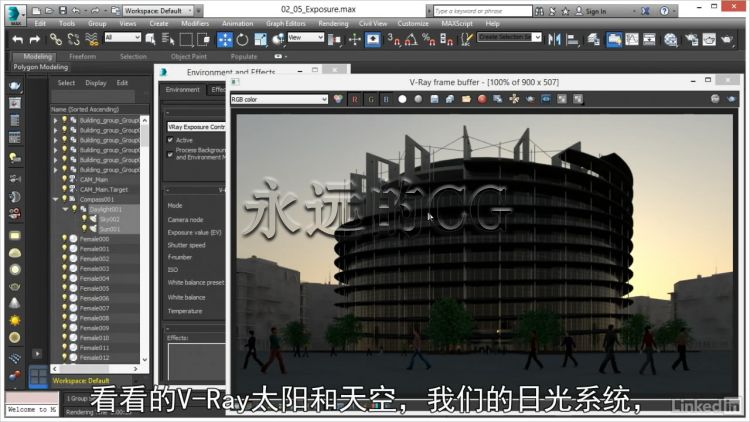Click in the keyword search field

[x=482, y=11]
